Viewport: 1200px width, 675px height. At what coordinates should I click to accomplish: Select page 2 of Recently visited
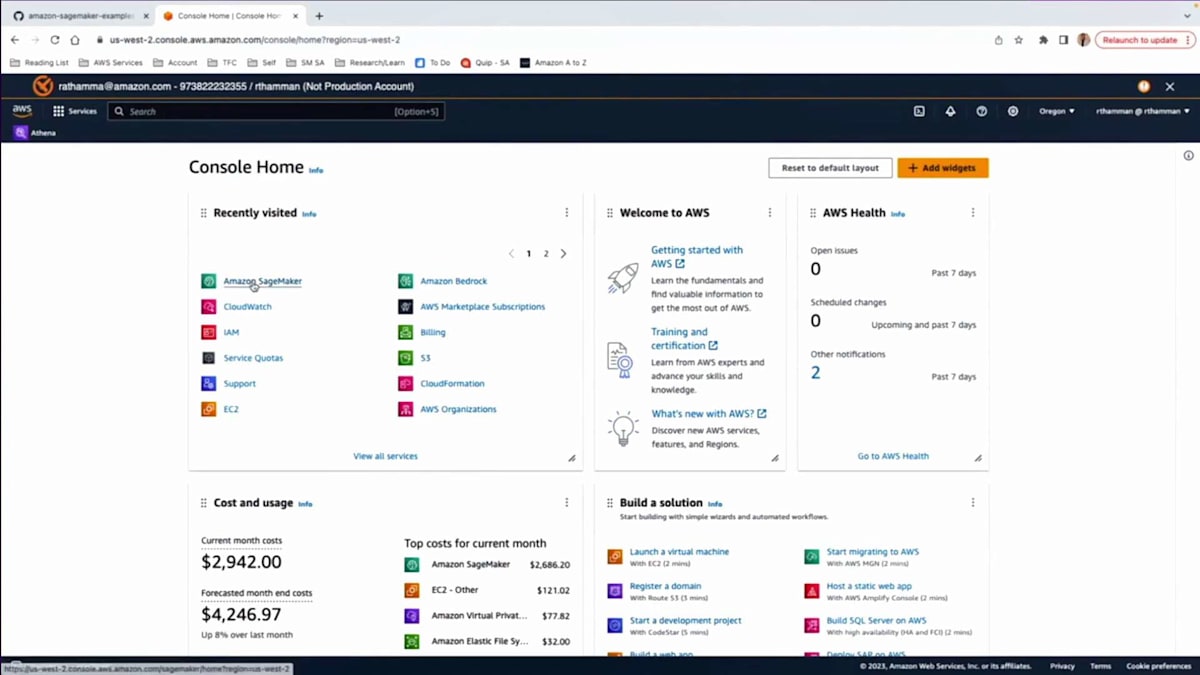pos(546,254)
